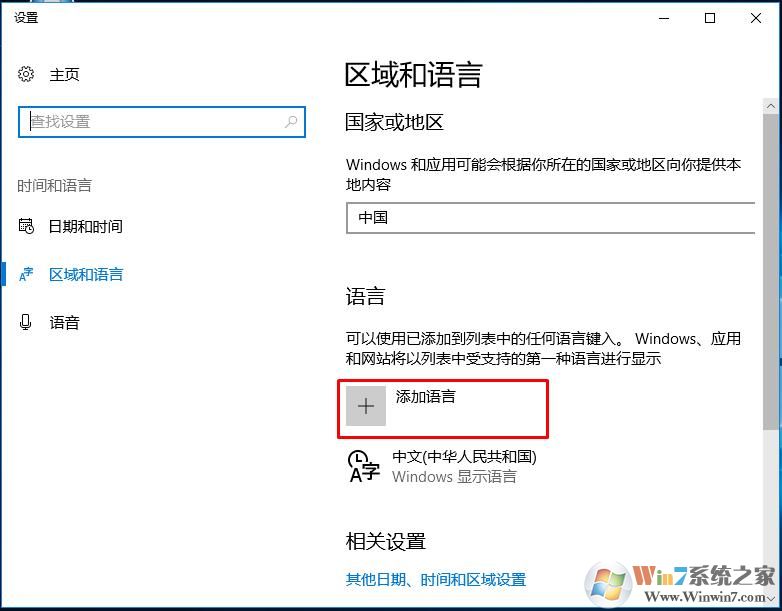The image size is (782, 611).
Task: Maximize the 设置 window
Action: [x=710, y=18]
